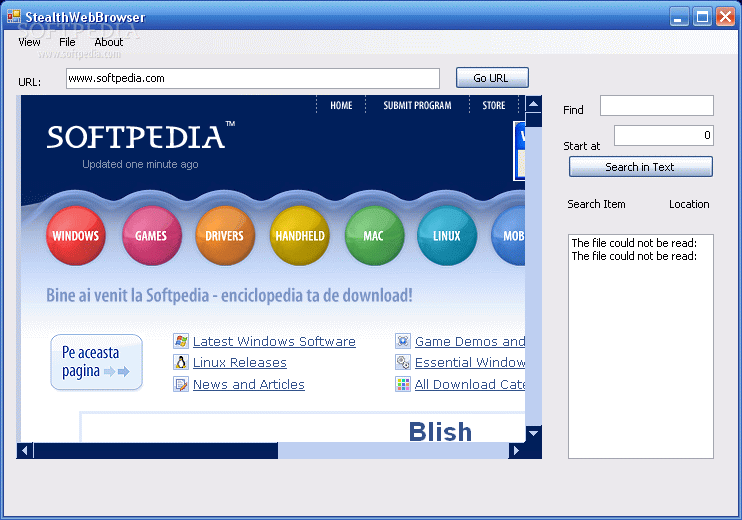Click the Start at number field

663,136
